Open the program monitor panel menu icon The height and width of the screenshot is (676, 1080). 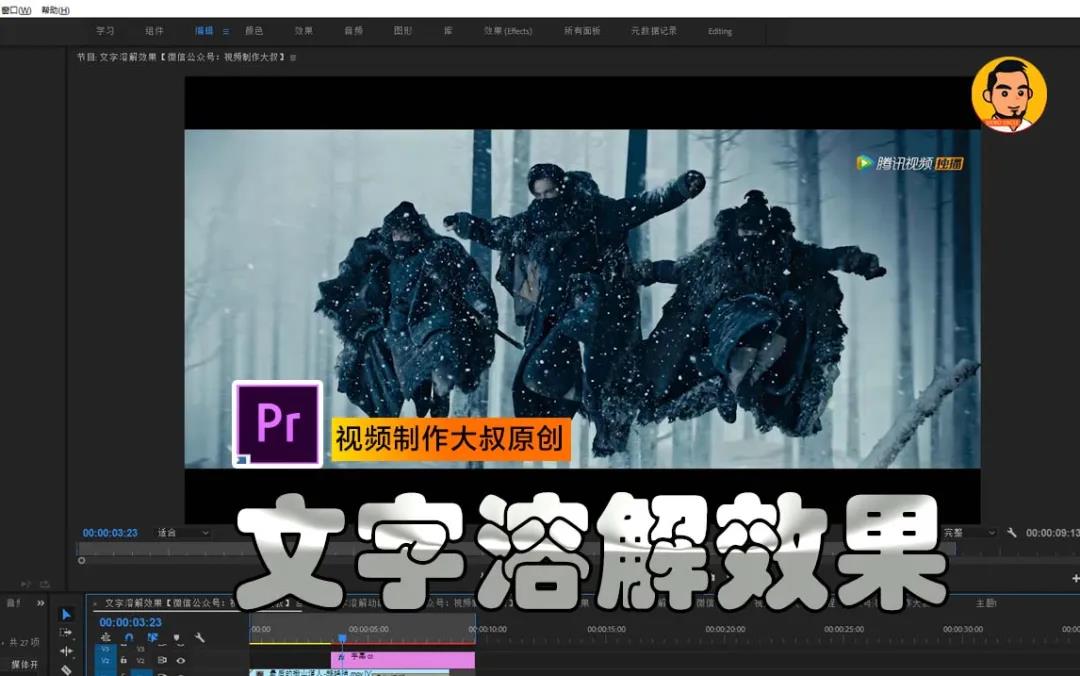click(x=293, y=58)
